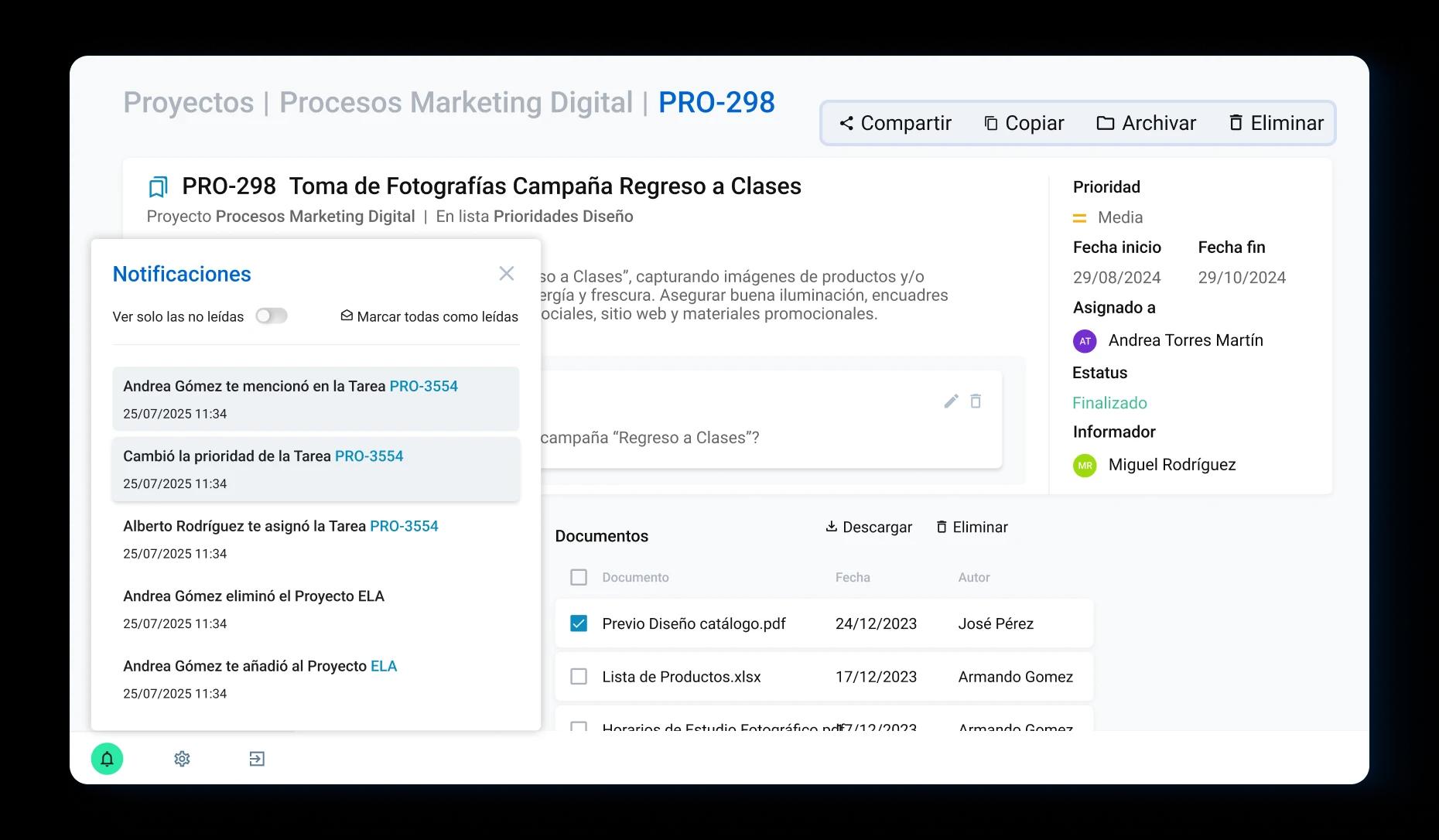
Task: Open settings via the gear icon
Action: coord(182,759)
